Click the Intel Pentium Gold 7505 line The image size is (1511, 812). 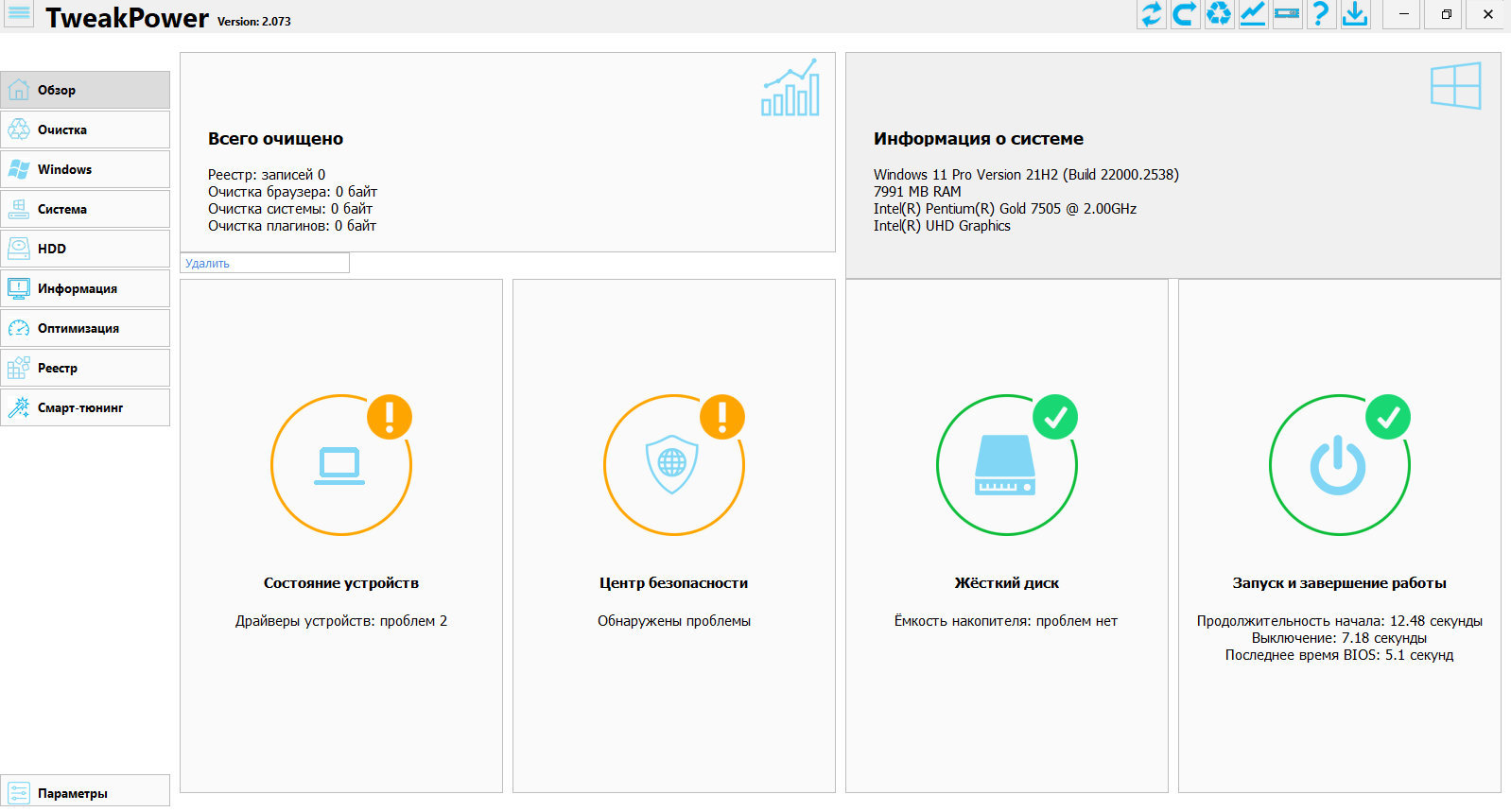pyautogui.click(x=1005, y=209)
